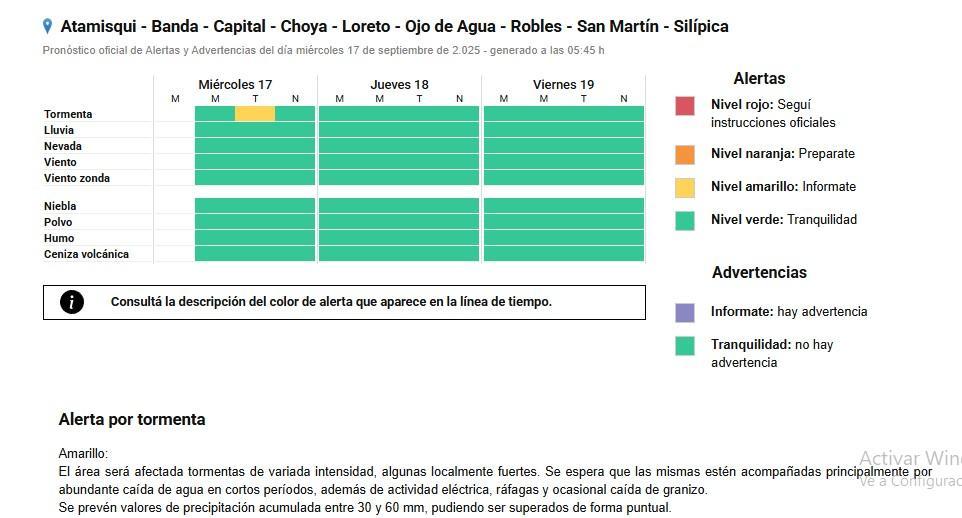Click the Consultá la descripción info banner
The width and height of the screenshot is (962, 518).
344,302
